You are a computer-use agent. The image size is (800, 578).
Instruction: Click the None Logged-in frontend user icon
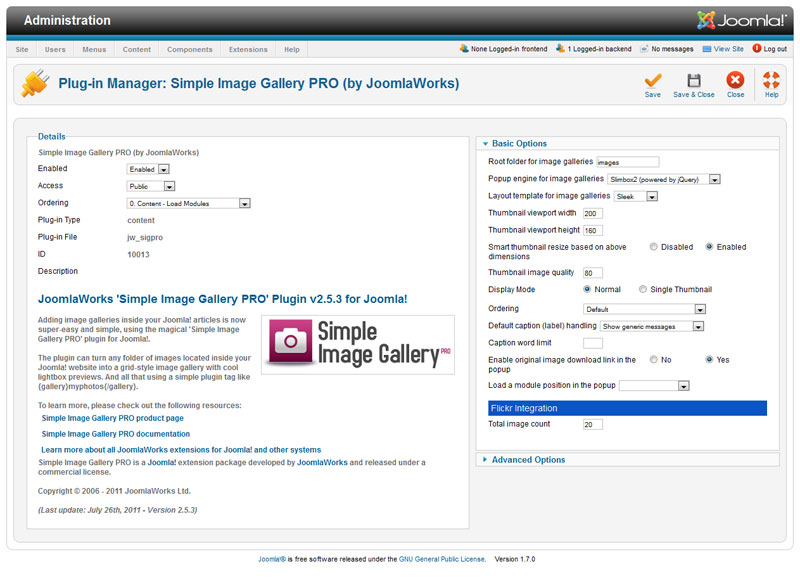464,48
